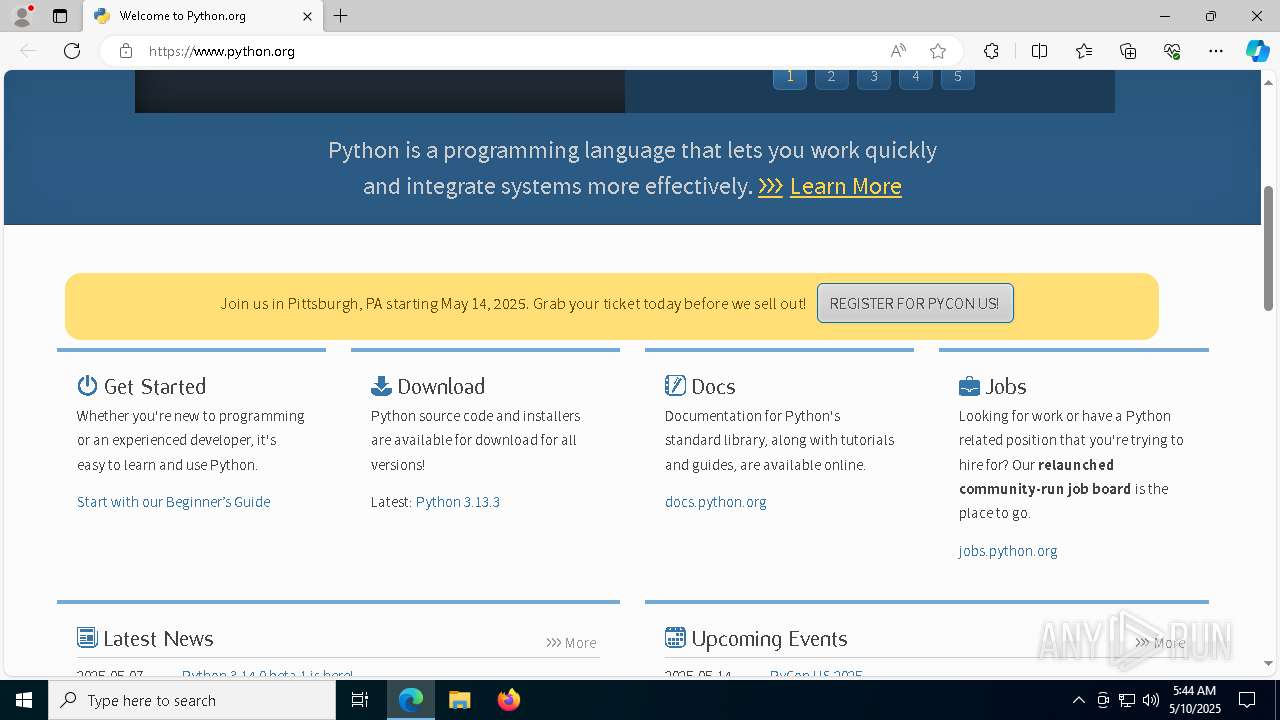
Task: Click the Upcoming Events calendar icon
Action: tap(675, 638)
